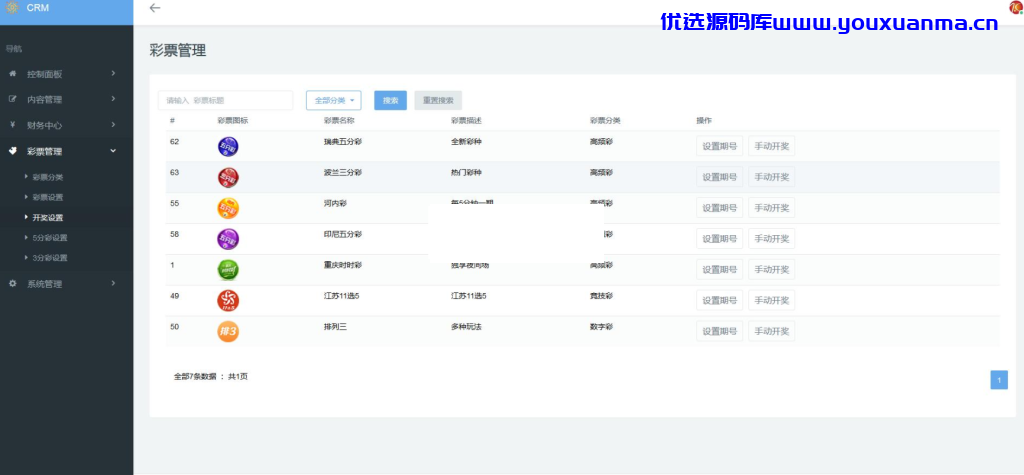Open the user avatar in top right corner
Image resolution: width=1024 pixels, height=475 pixels.
click(1017, 7)
